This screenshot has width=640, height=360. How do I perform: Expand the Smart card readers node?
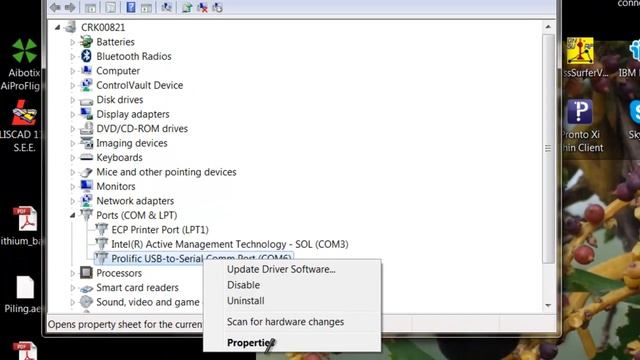point(73,288)
